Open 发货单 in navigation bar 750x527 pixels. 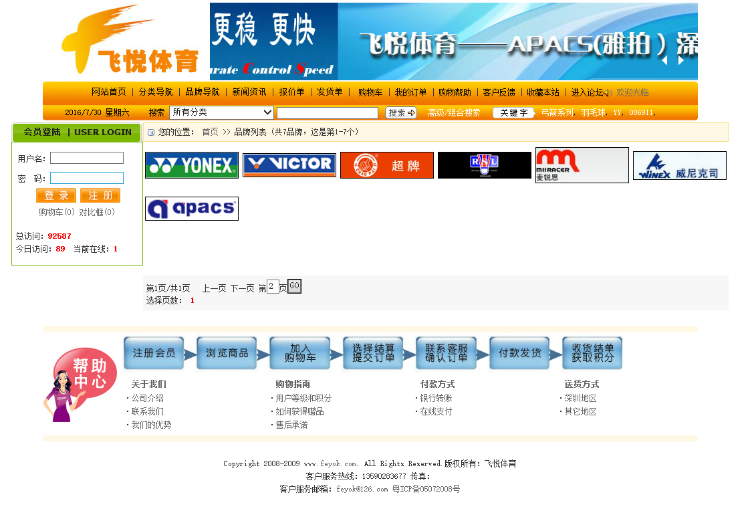click(330, 92)
